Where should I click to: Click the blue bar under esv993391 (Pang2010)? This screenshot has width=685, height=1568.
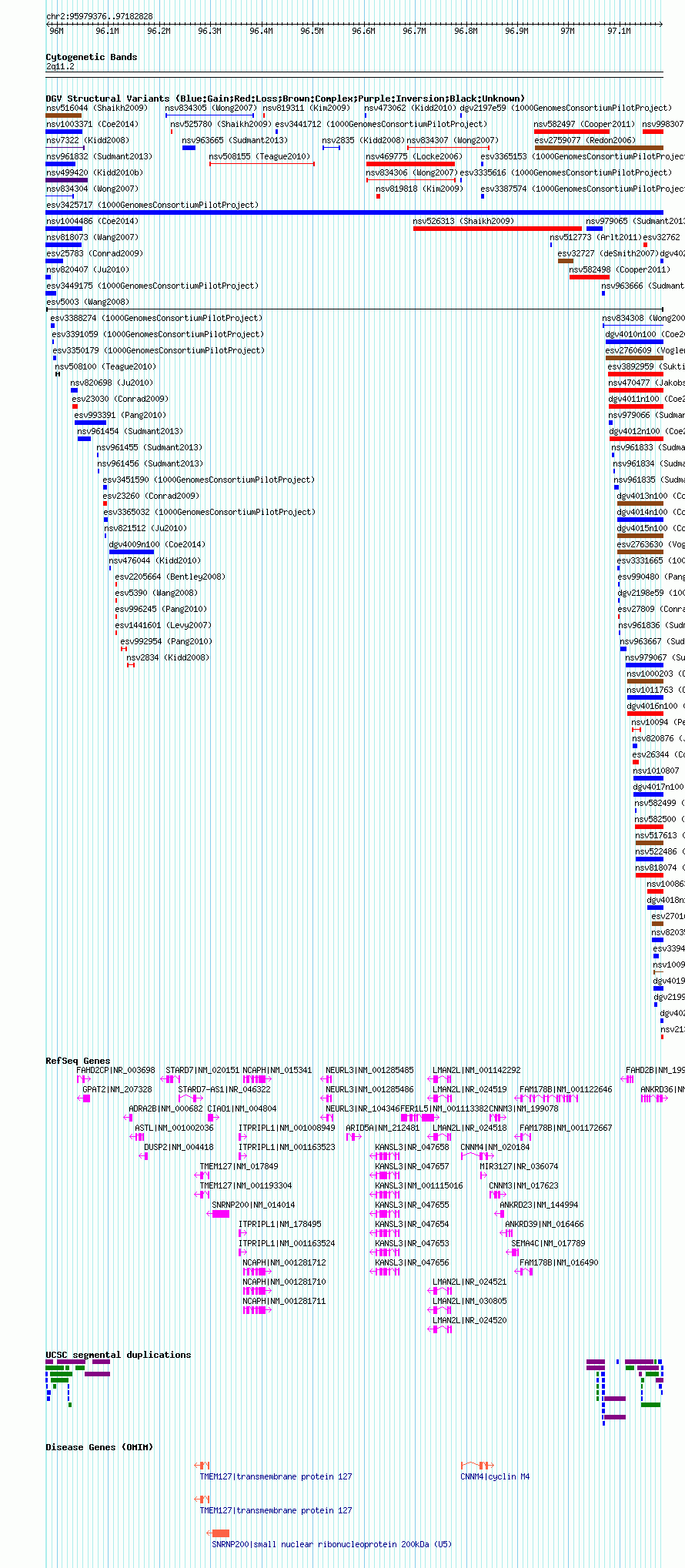[90, 423]
